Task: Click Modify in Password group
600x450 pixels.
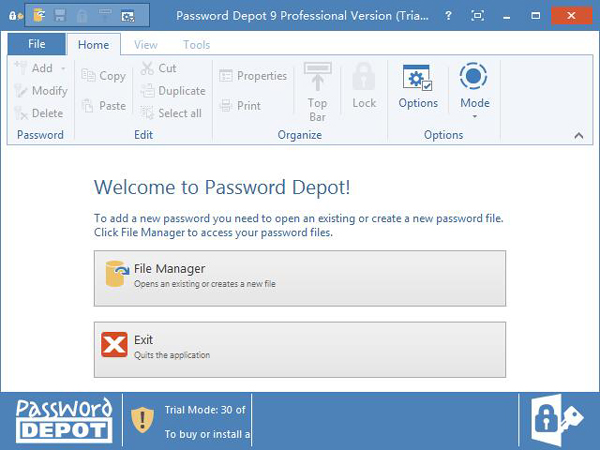Action: pyautogui.click(x=41, y=91)
